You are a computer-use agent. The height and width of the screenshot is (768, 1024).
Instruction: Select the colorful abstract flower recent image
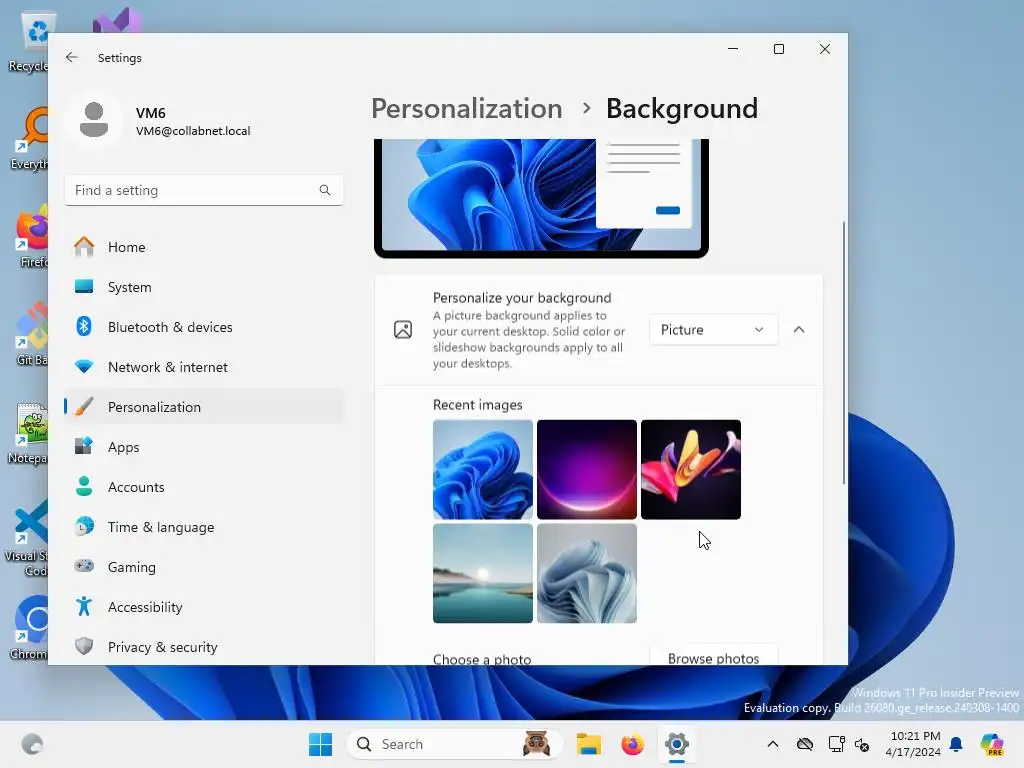tap(690, 470)
